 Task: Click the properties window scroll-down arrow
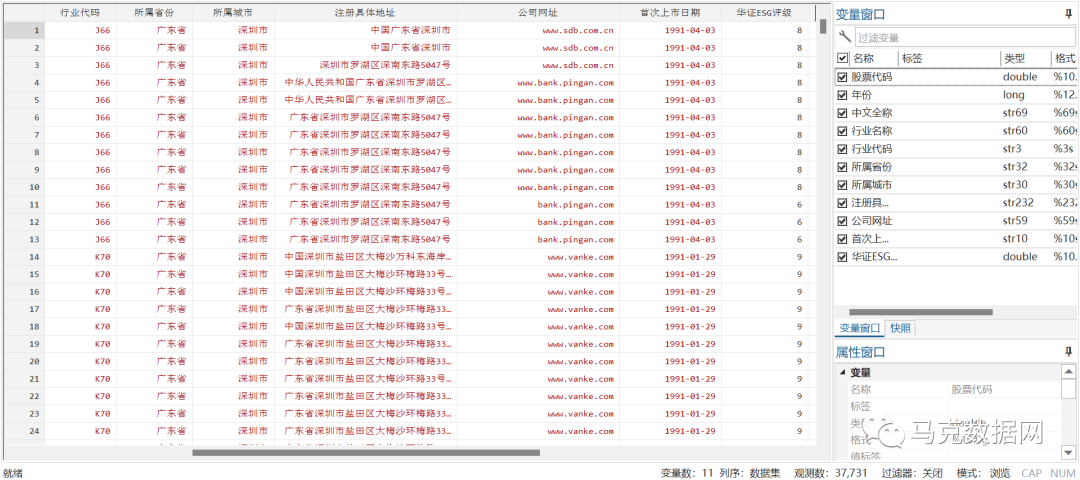pyautogui.click(x=1068, y=452)
